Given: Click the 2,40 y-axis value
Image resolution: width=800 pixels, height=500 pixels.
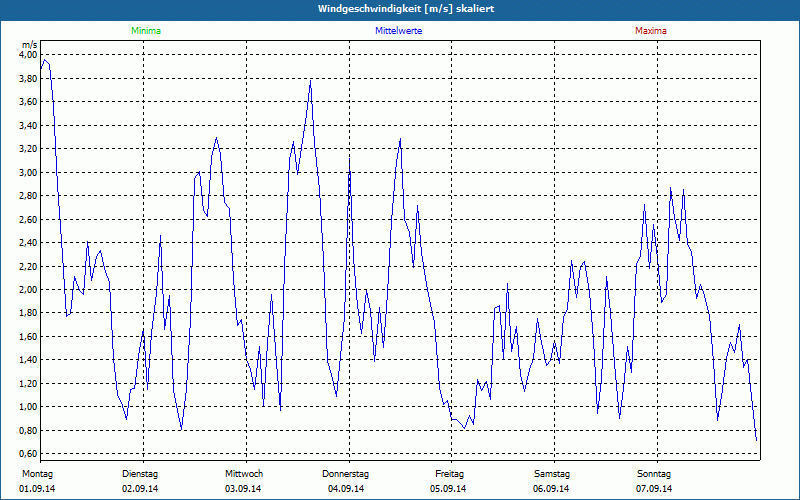Looking at the screenshot, I should (x=29, y=243).
